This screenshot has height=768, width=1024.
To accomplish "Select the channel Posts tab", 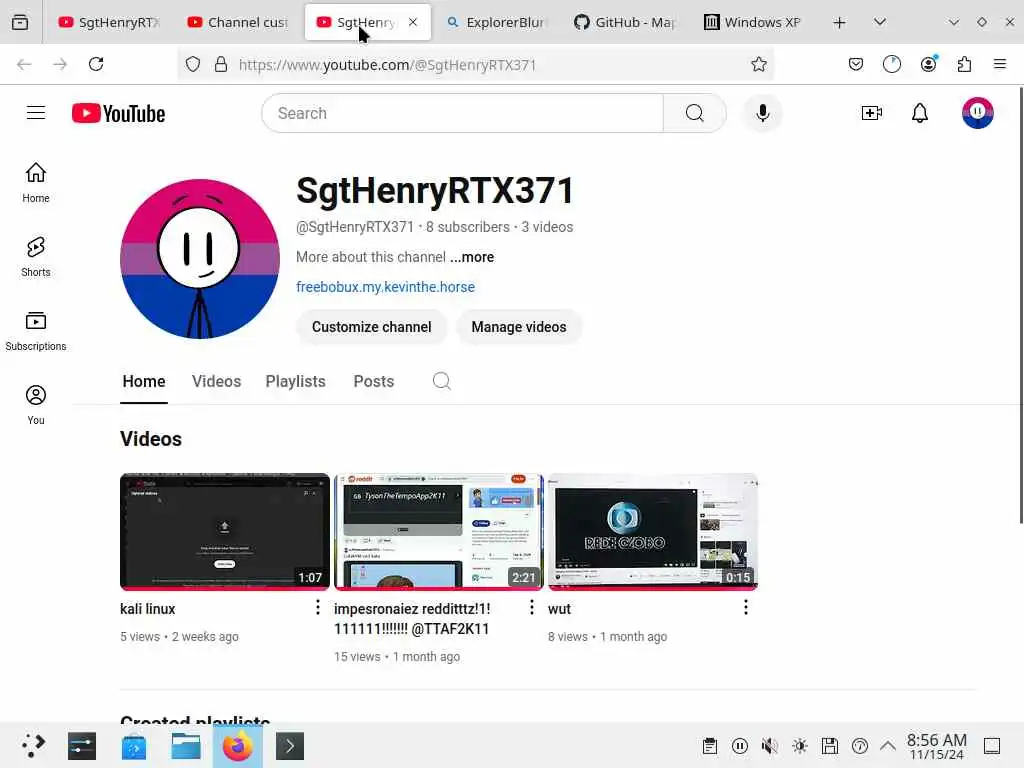I will 374,381.
